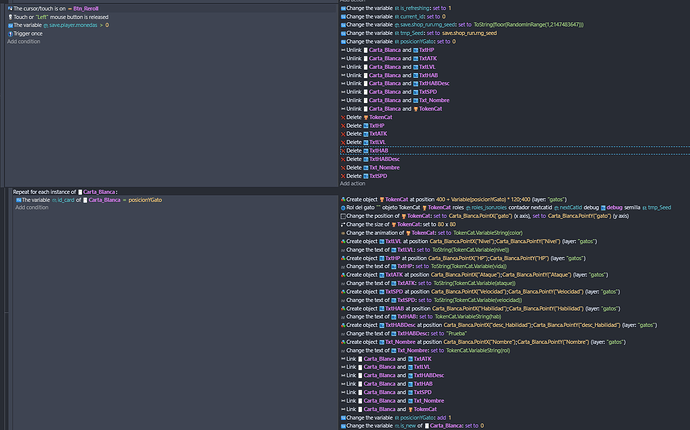Click the unlink icon for Carta_Blanca and TxtHP
The image size is (690, 430).
tap(343, 48)
